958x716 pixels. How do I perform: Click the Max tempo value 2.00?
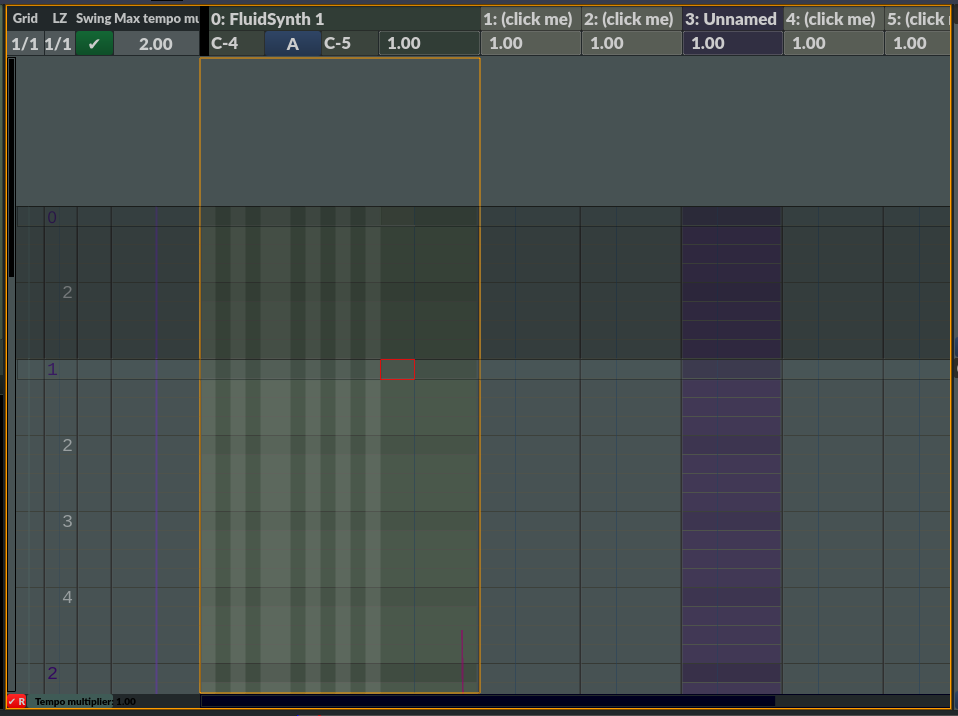(x=156, y=44)
